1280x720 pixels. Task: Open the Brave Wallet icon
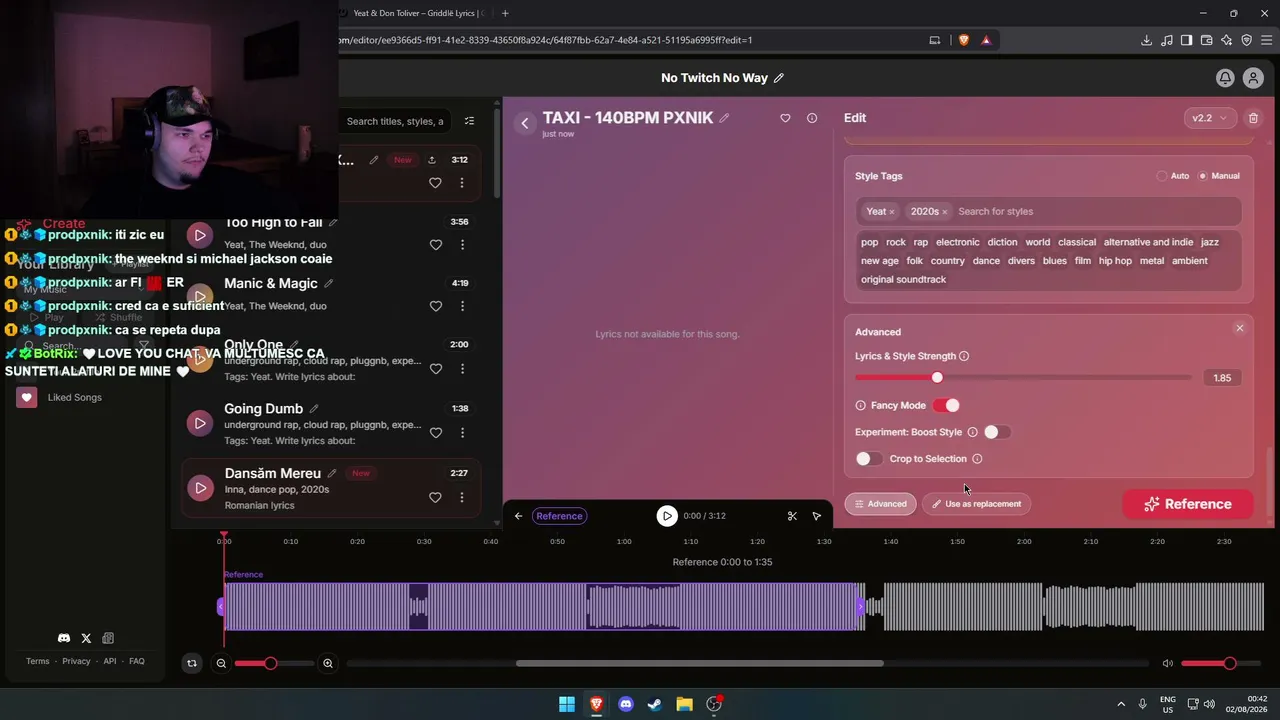[1206, 40]
